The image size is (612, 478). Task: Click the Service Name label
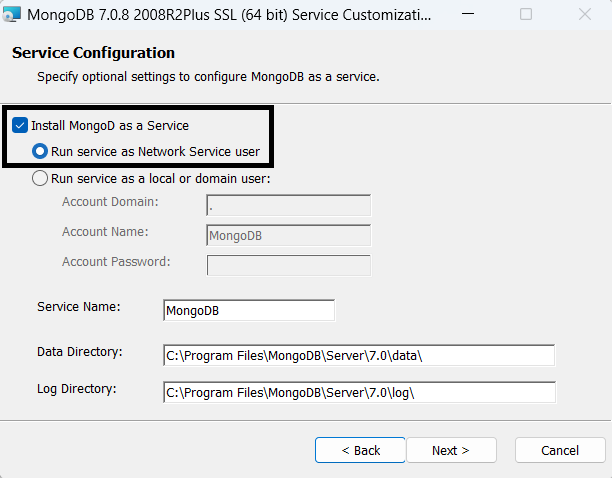coord(79,307)
